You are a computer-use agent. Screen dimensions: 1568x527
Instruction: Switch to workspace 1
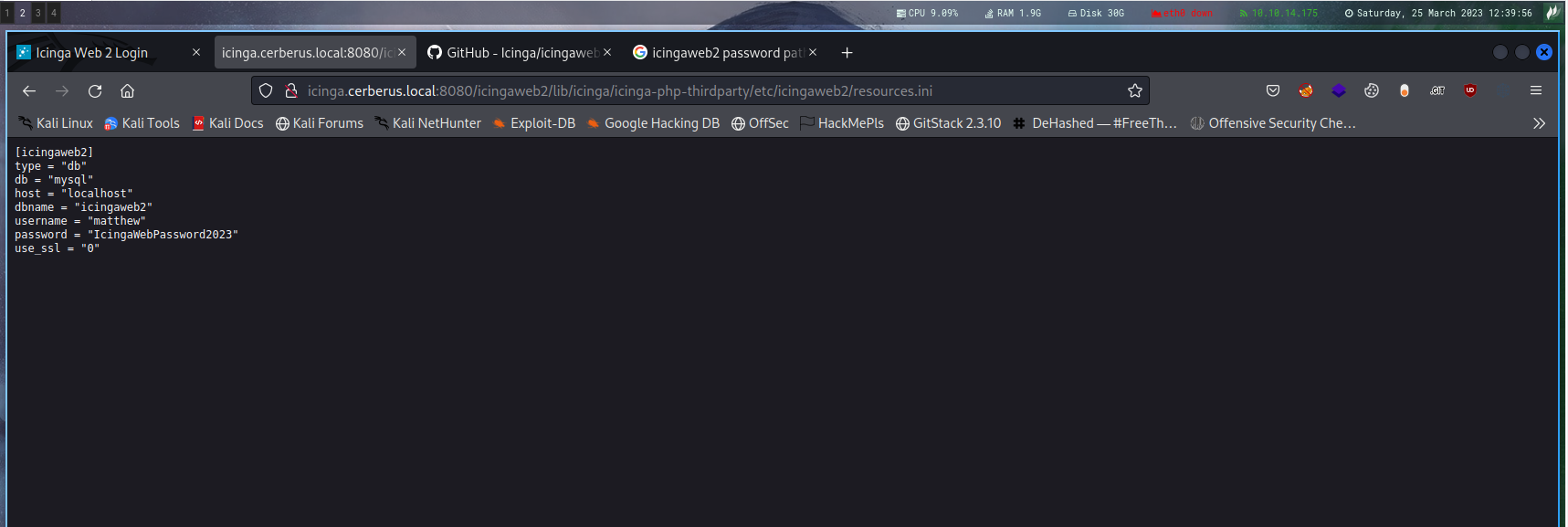click(x=7, y=13)
